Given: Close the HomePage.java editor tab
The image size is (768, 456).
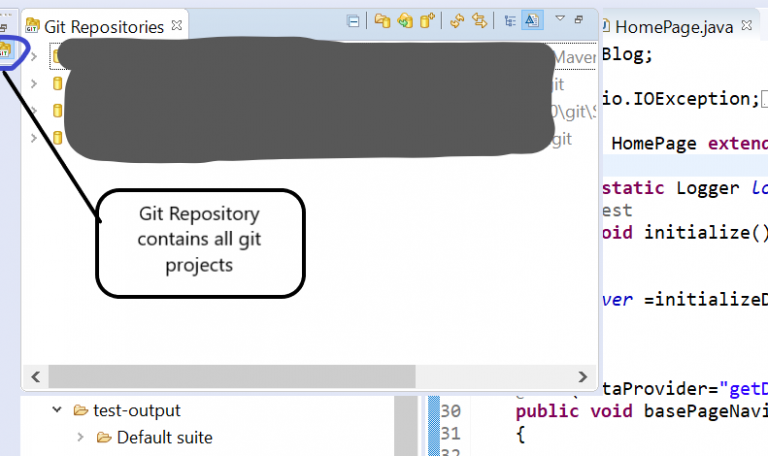Looking at the screenshot, I should click(x=747, y=25).
